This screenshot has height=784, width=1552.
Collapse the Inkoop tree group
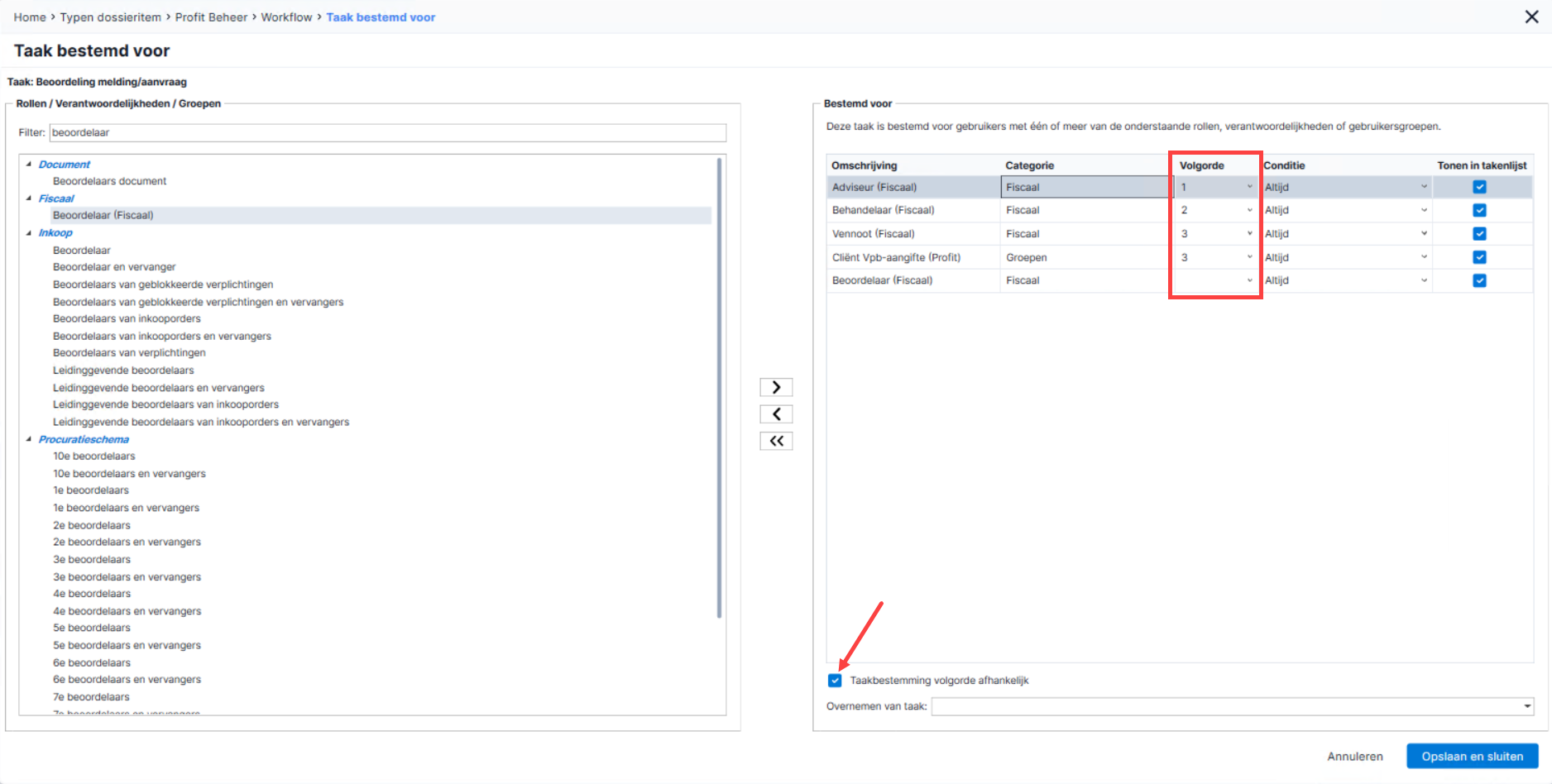coord(29,233)
